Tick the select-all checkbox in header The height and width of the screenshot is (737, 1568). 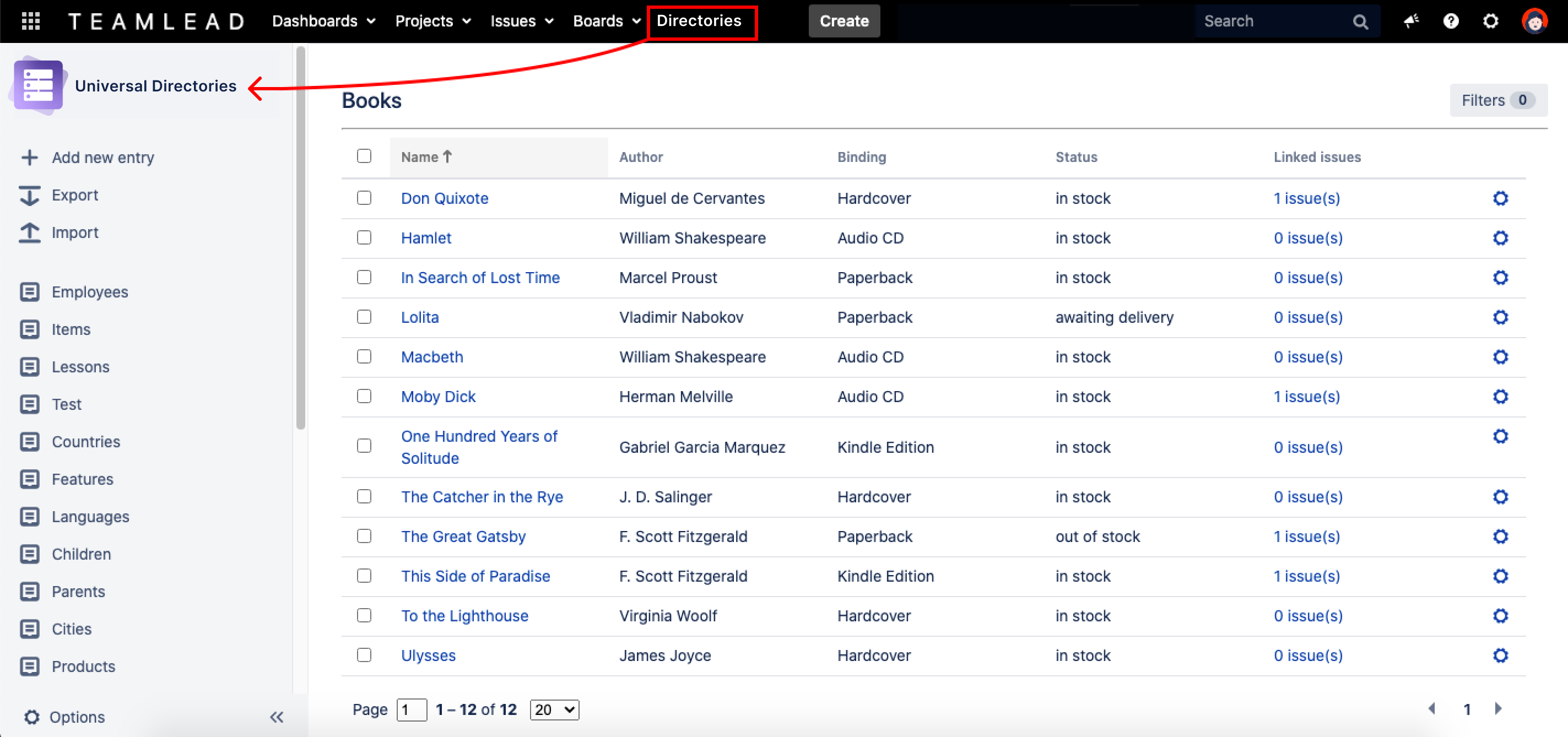pos(364,156)
